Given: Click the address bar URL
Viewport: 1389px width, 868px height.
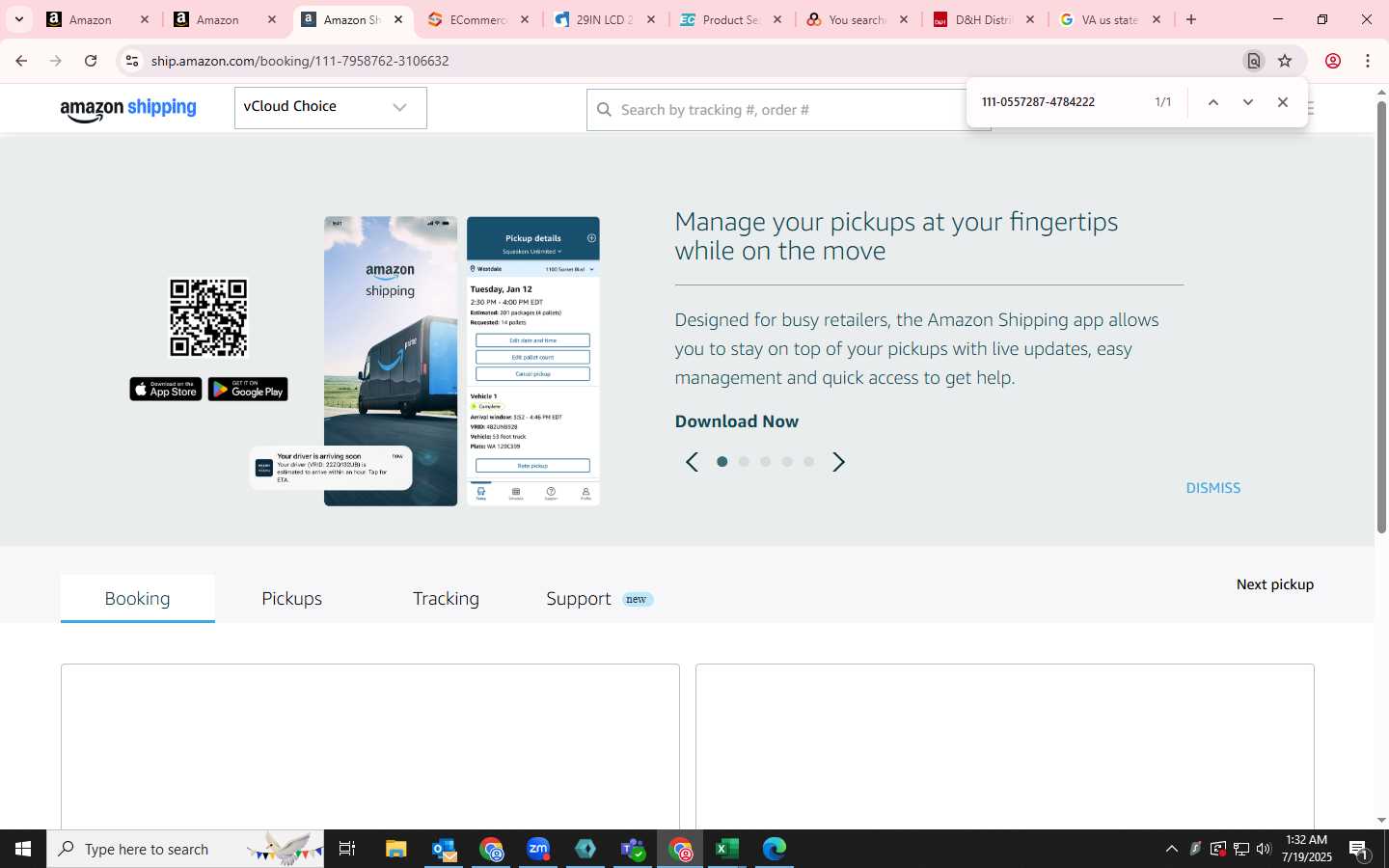Looking at the screenshot, I should point(300,61).
